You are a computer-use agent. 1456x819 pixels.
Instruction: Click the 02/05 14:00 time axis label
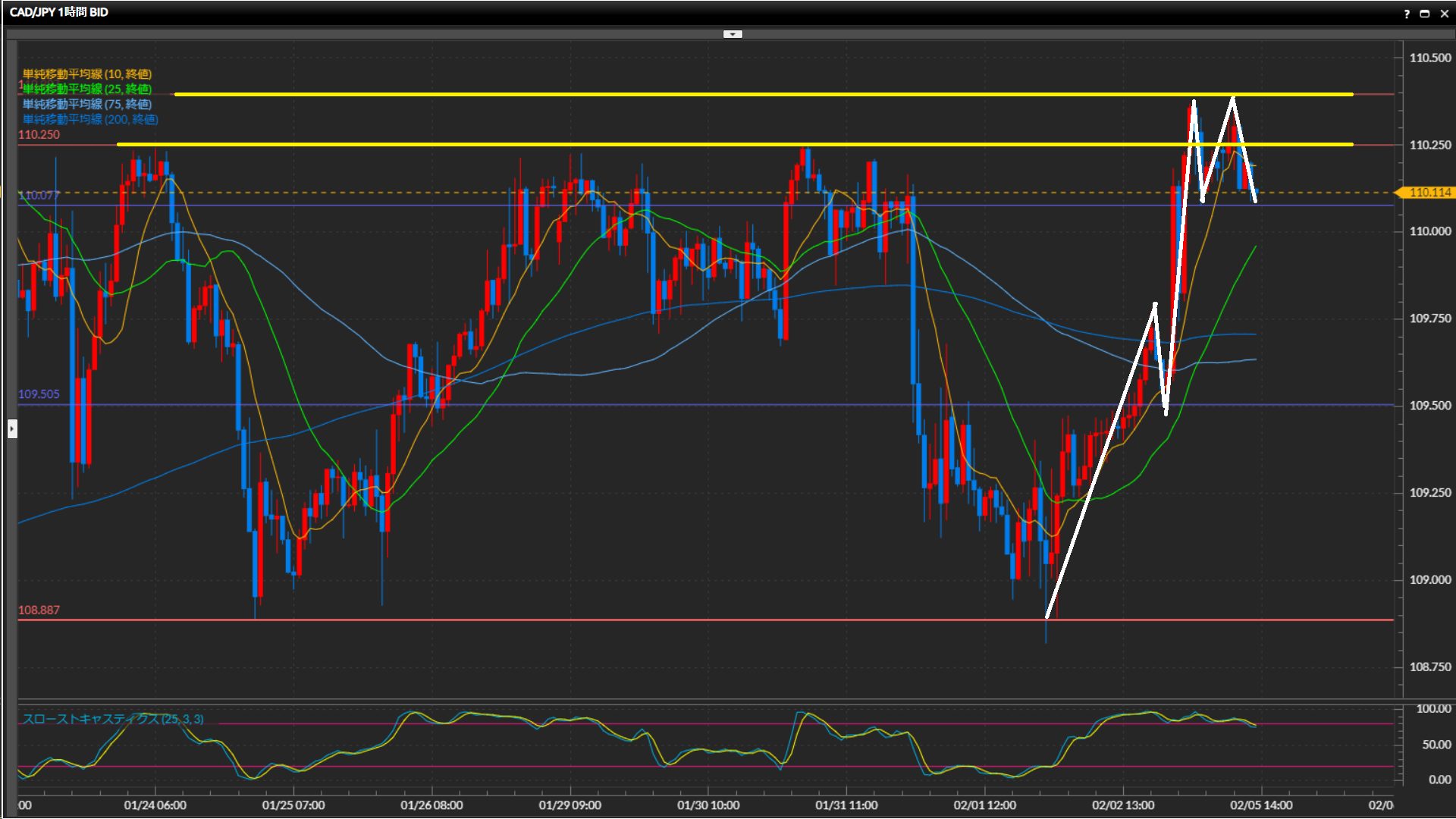(x=1261, y=805)
